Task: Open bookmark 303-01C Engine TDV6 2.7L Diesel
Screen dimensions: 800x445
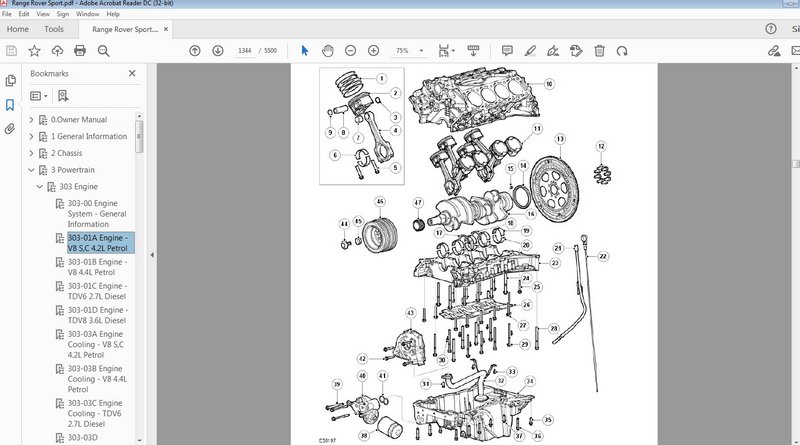Action: click(97, 291)
